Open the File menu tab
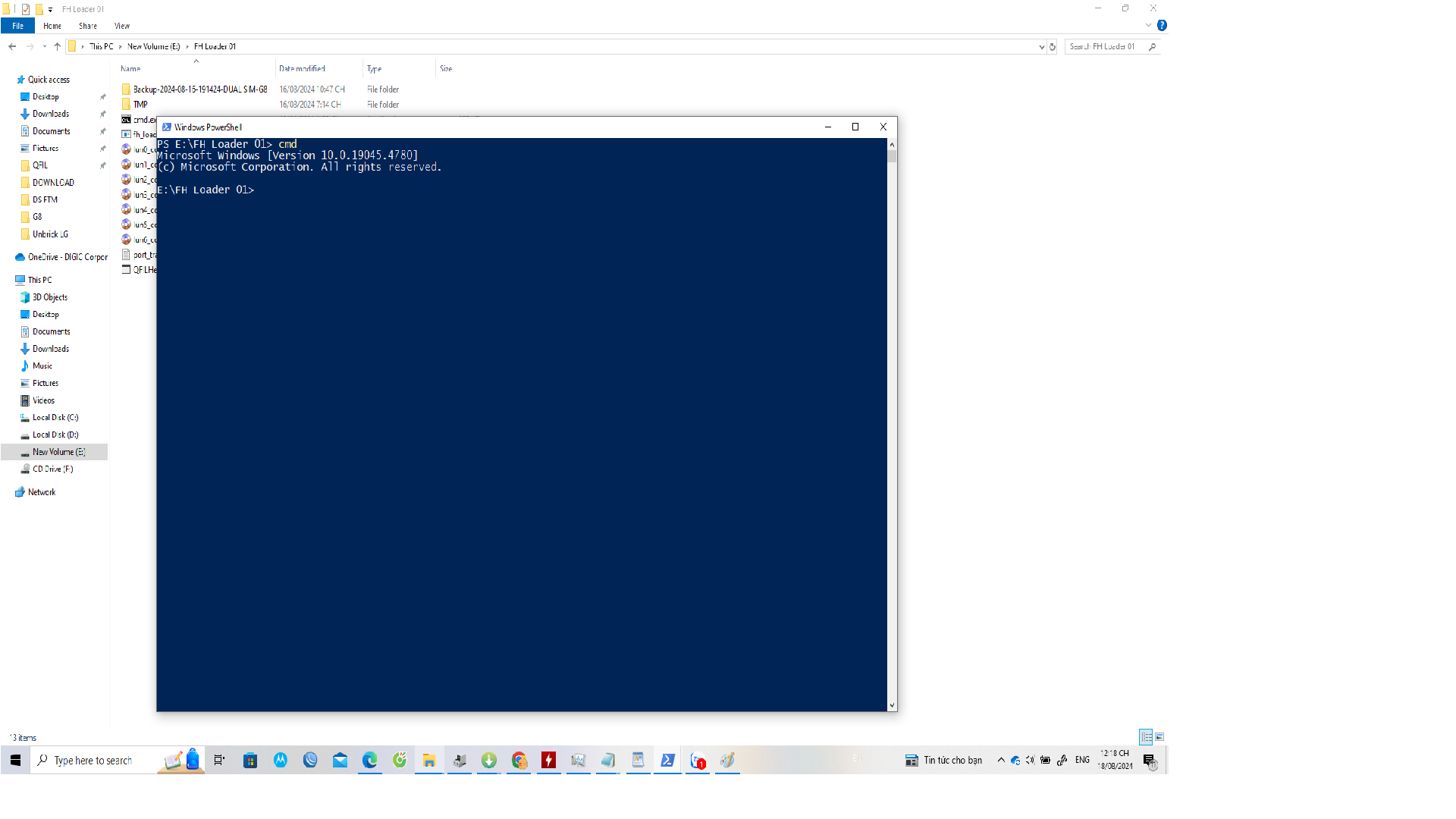The width and height of the screenshot is (1456, 819). [17, 26]
